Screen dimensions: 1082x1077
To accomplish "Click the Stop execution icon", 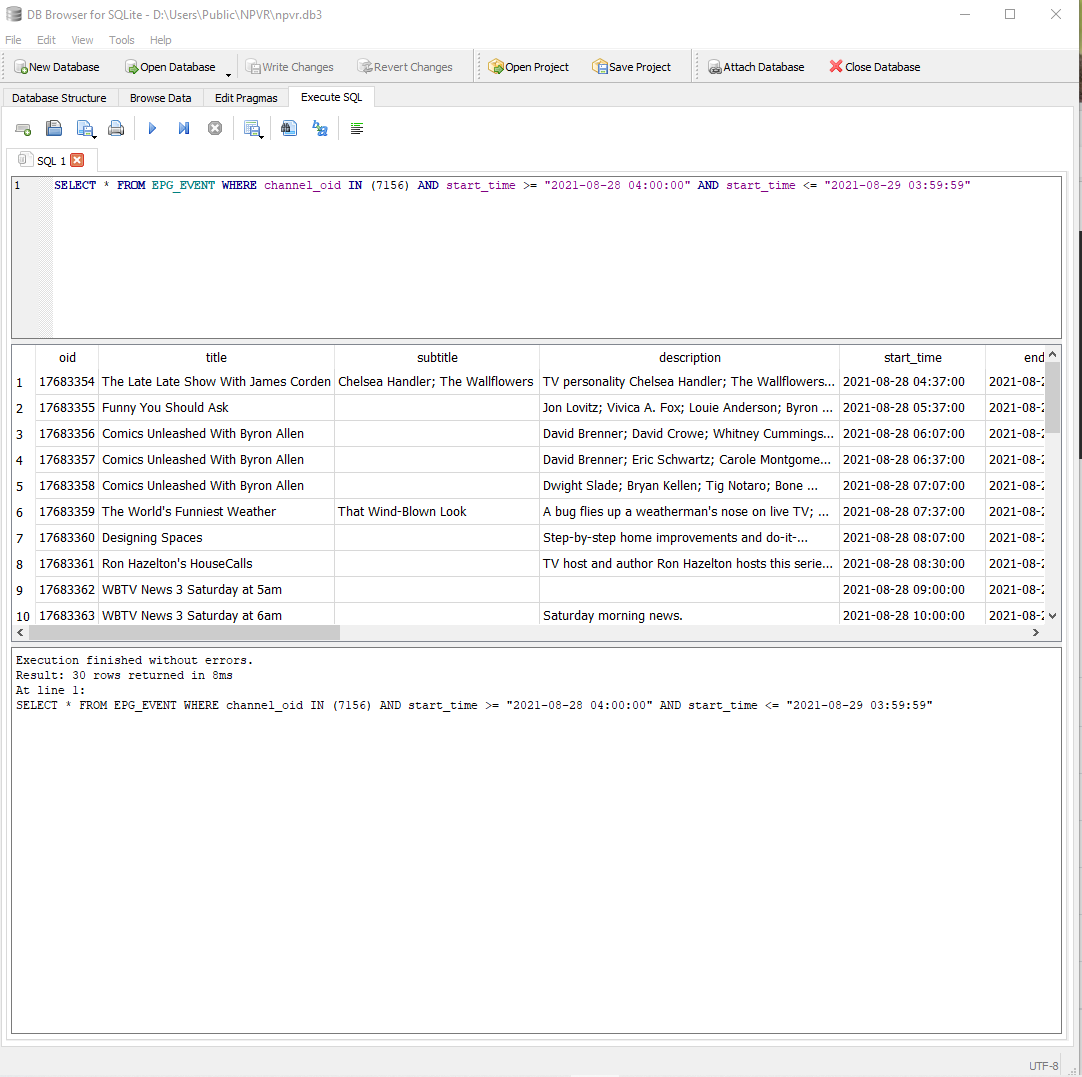I will pyautogui.click(x=215, y=128).
